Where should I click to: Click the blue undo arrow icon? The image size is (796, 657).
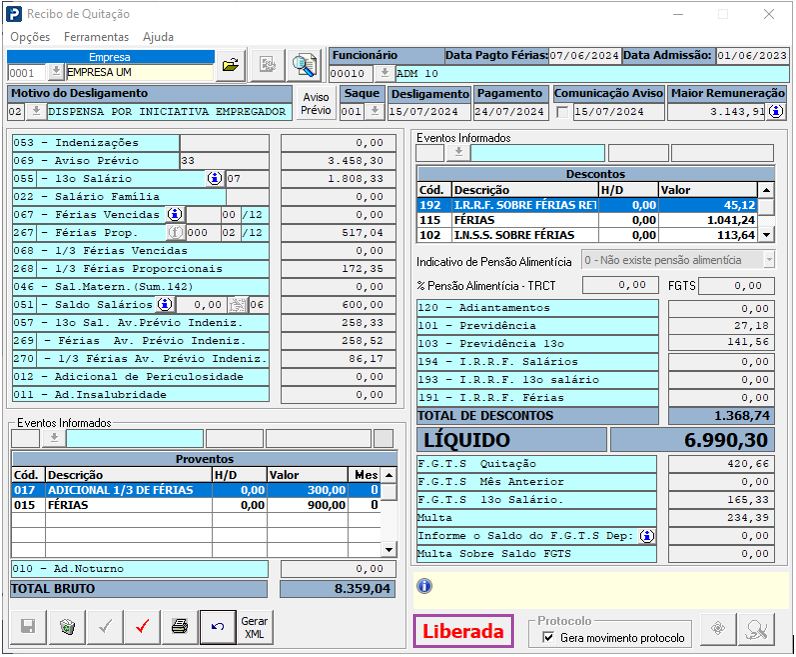point(218,627)
